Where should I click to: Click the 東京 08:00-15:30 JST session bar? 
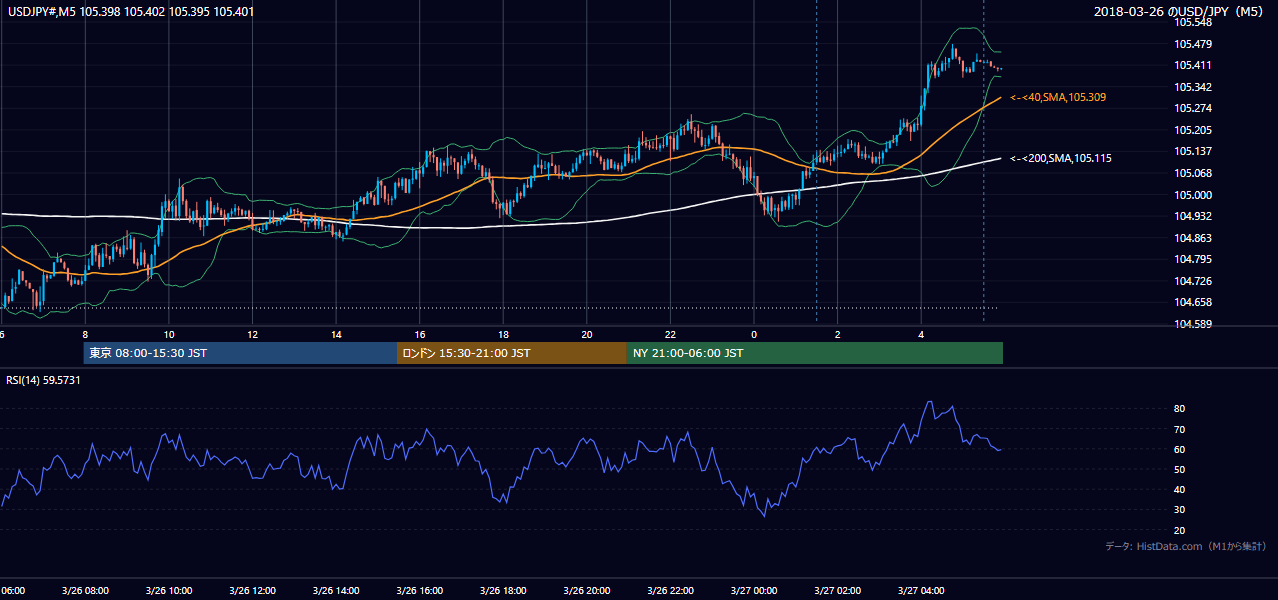click(241, 353)
